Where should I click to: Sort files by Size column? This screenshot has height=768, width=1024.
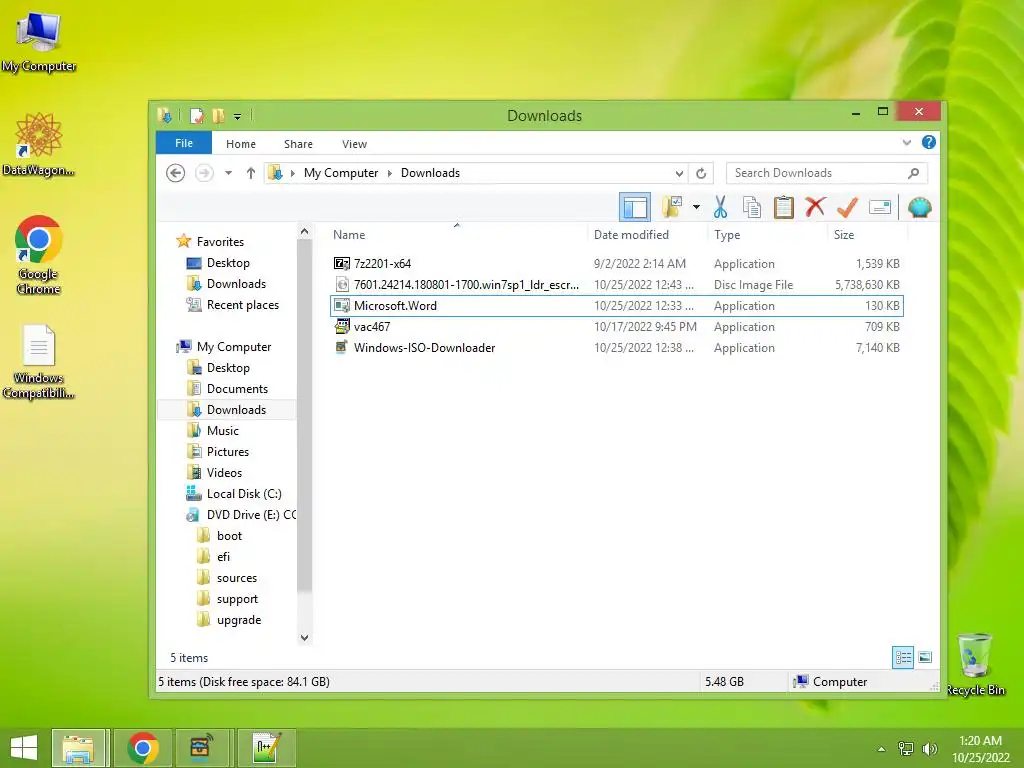(844, 235)
